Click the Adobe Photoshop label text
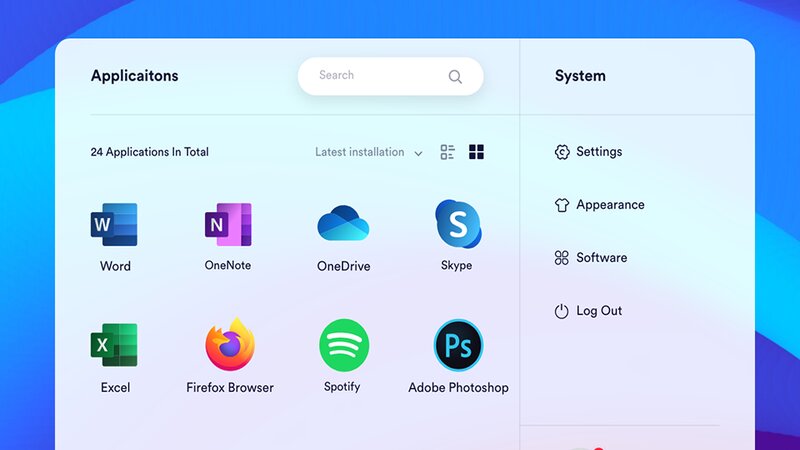The width and height of the screenshot is (800, 450). [x=458, y=388]
